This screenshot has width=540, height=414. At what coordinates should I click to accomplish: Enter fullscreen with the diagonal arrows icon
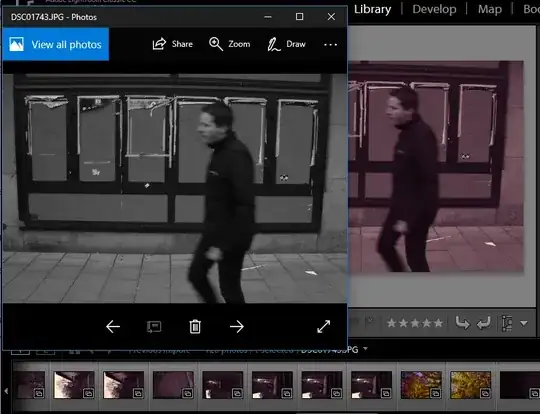click(x=323, y=327)
